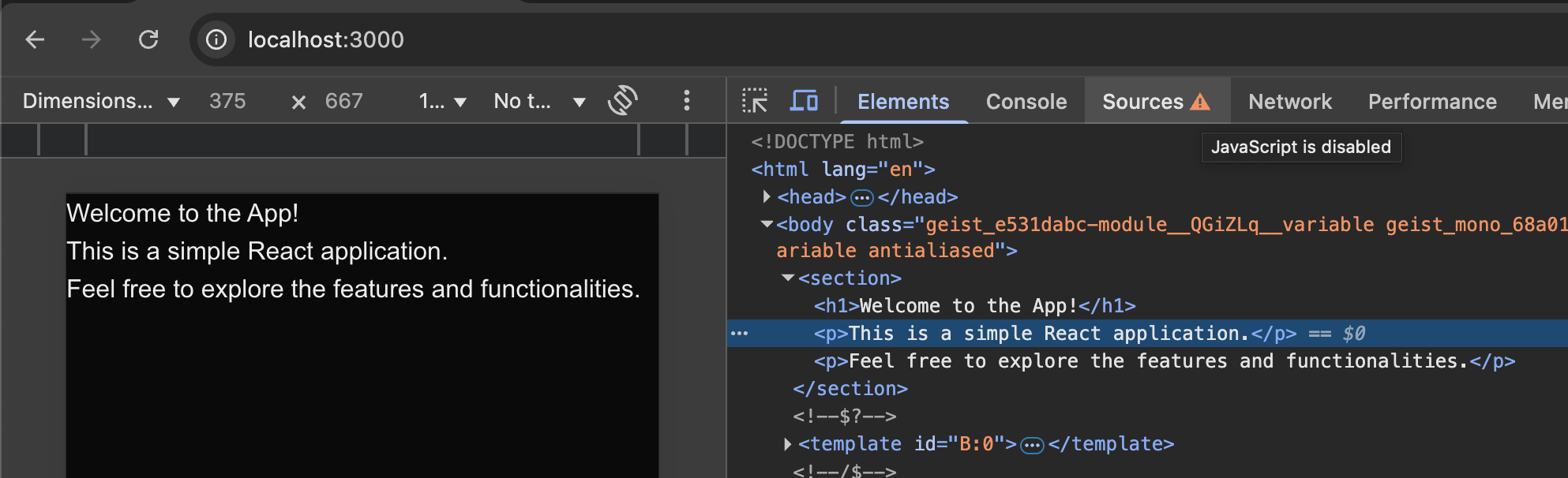Open the Network tab
The image size is (1568, 478).
[x=1290, y=102]
